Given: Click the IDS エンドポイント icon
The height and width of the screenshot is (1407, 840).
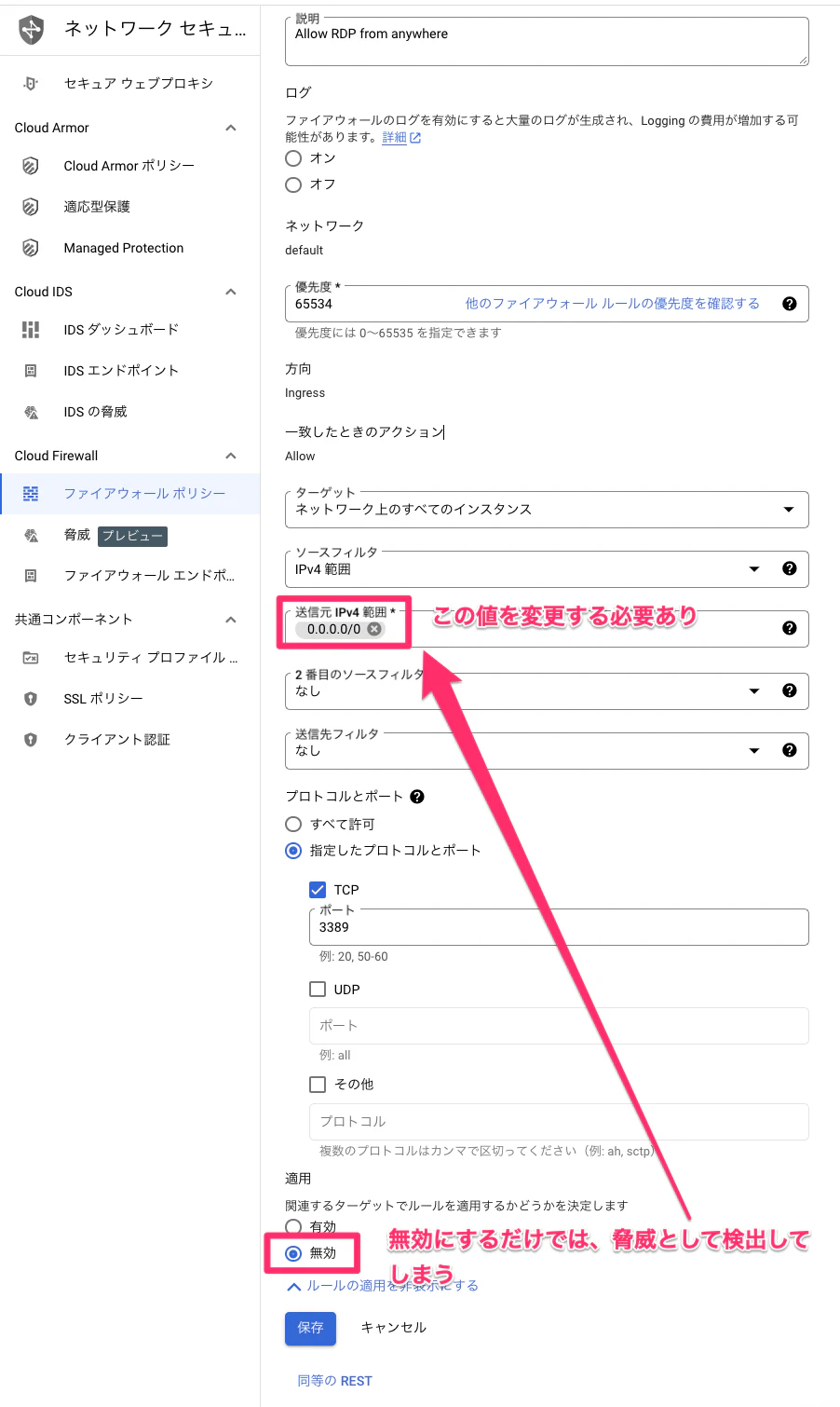Looking at the screenshot, I should coord(31,371).
